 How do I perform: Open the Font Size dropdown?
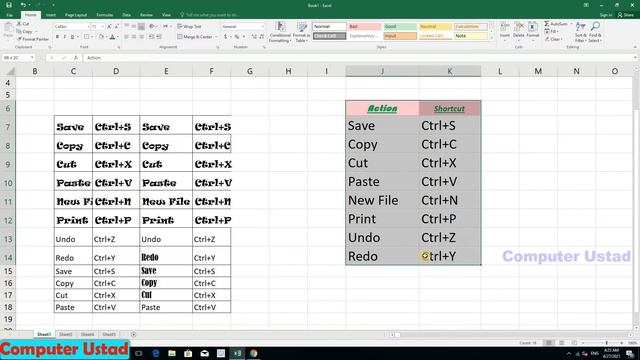[x=102, y=27]
